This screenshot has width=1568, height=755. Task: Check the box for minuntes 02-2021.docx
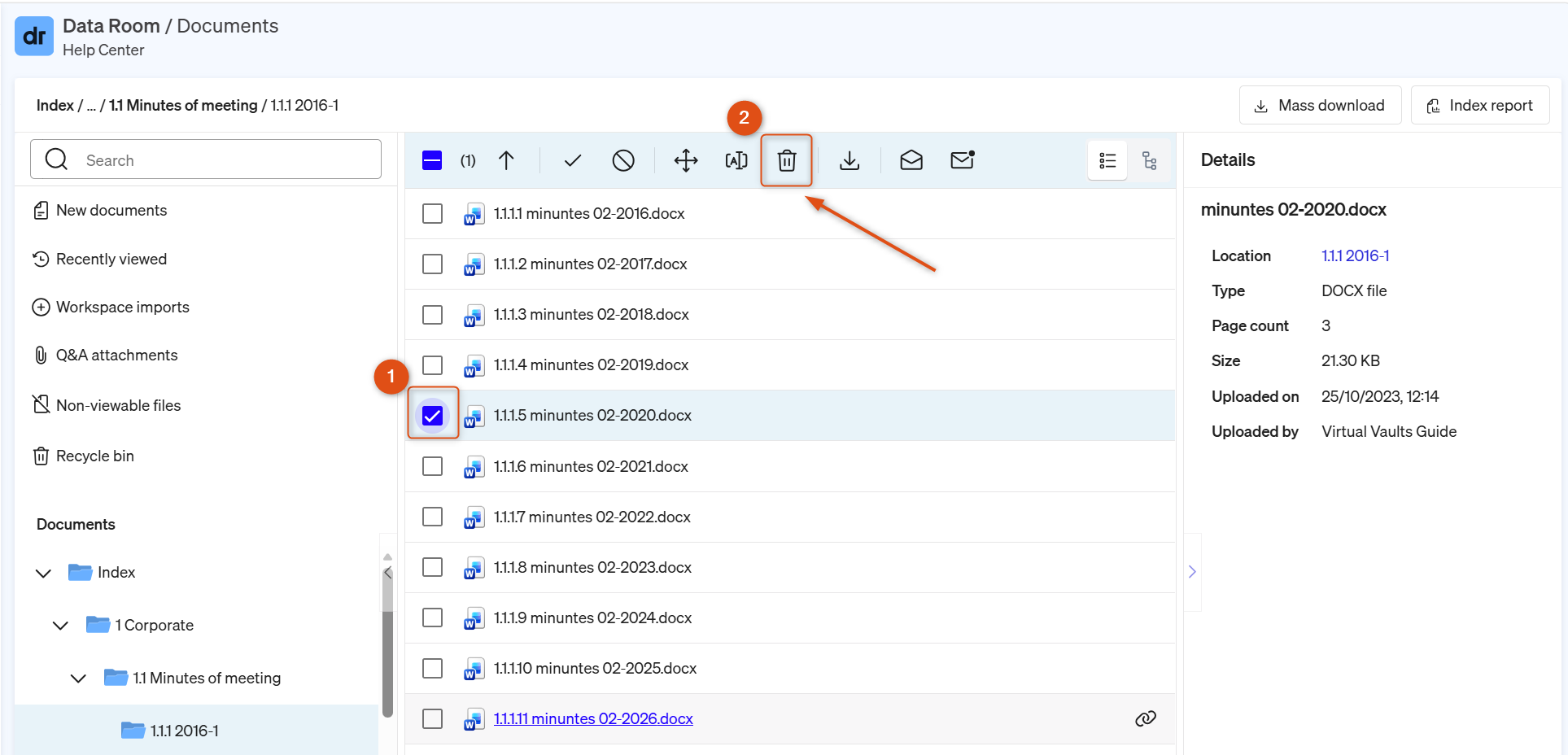[433, 466]
